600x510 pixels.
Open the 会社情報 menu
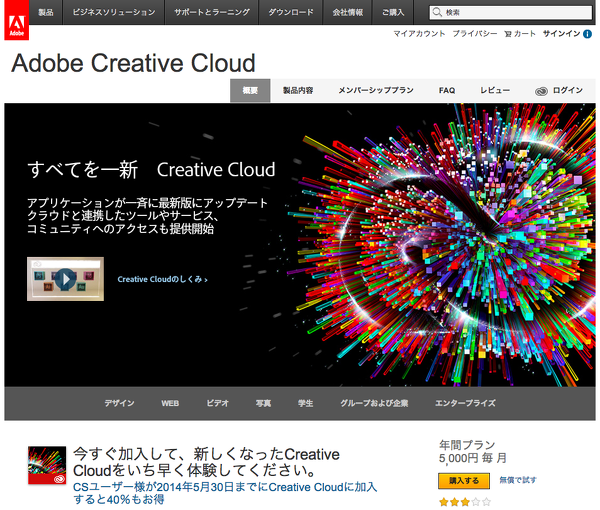[x=347, y=12]
